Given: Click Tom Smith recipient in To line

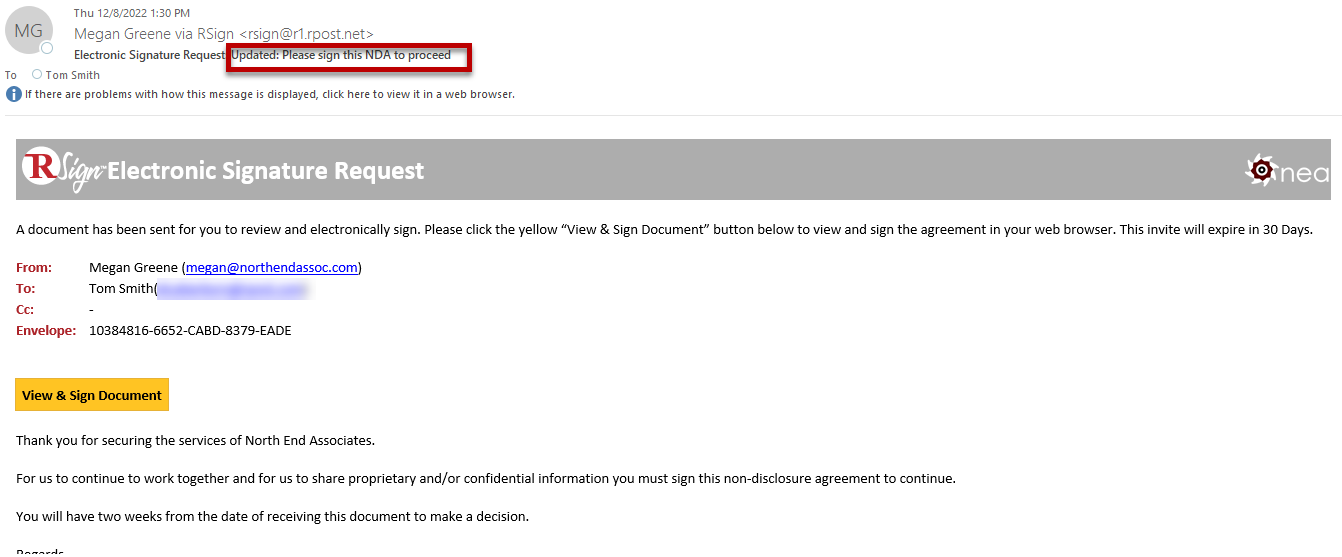Looking at the screenshot, I should tap(73, 75).
